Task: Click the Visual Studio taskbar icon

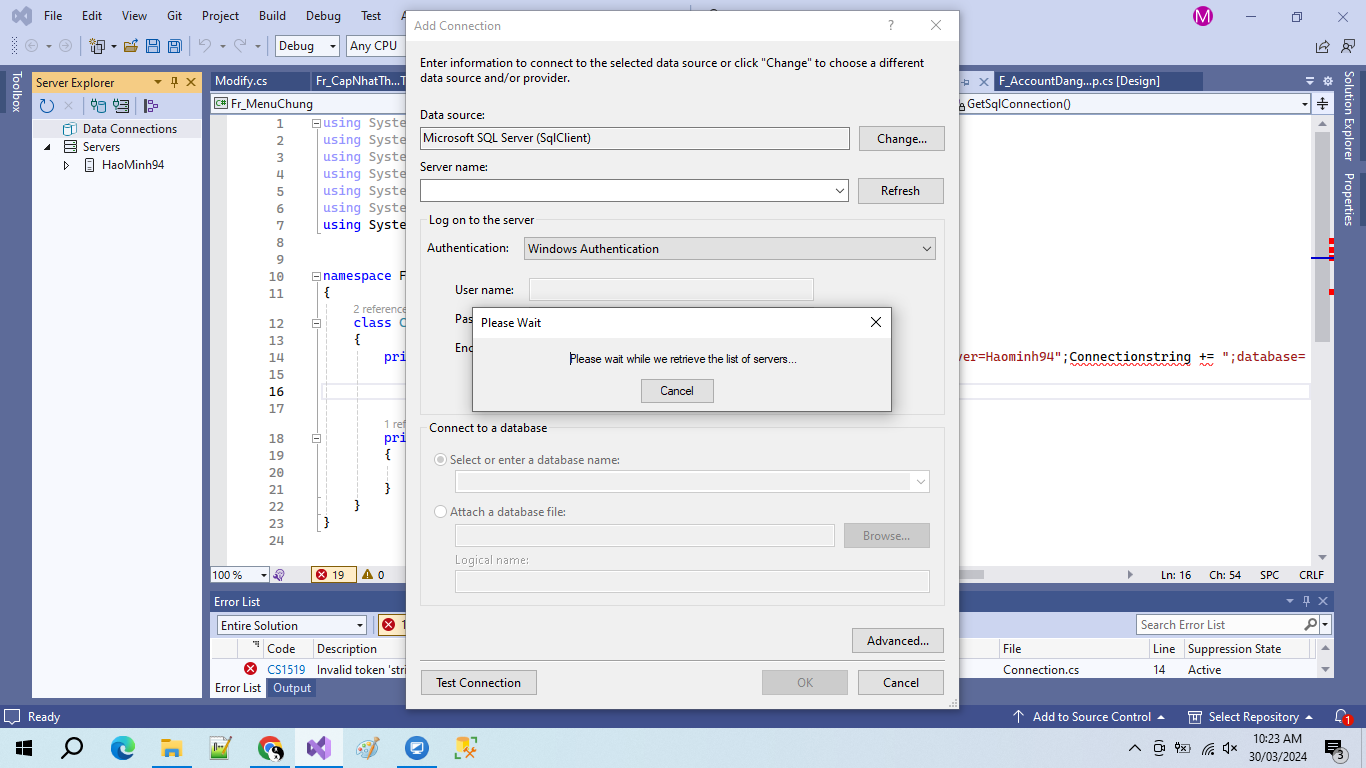Action: coord(318,748)
